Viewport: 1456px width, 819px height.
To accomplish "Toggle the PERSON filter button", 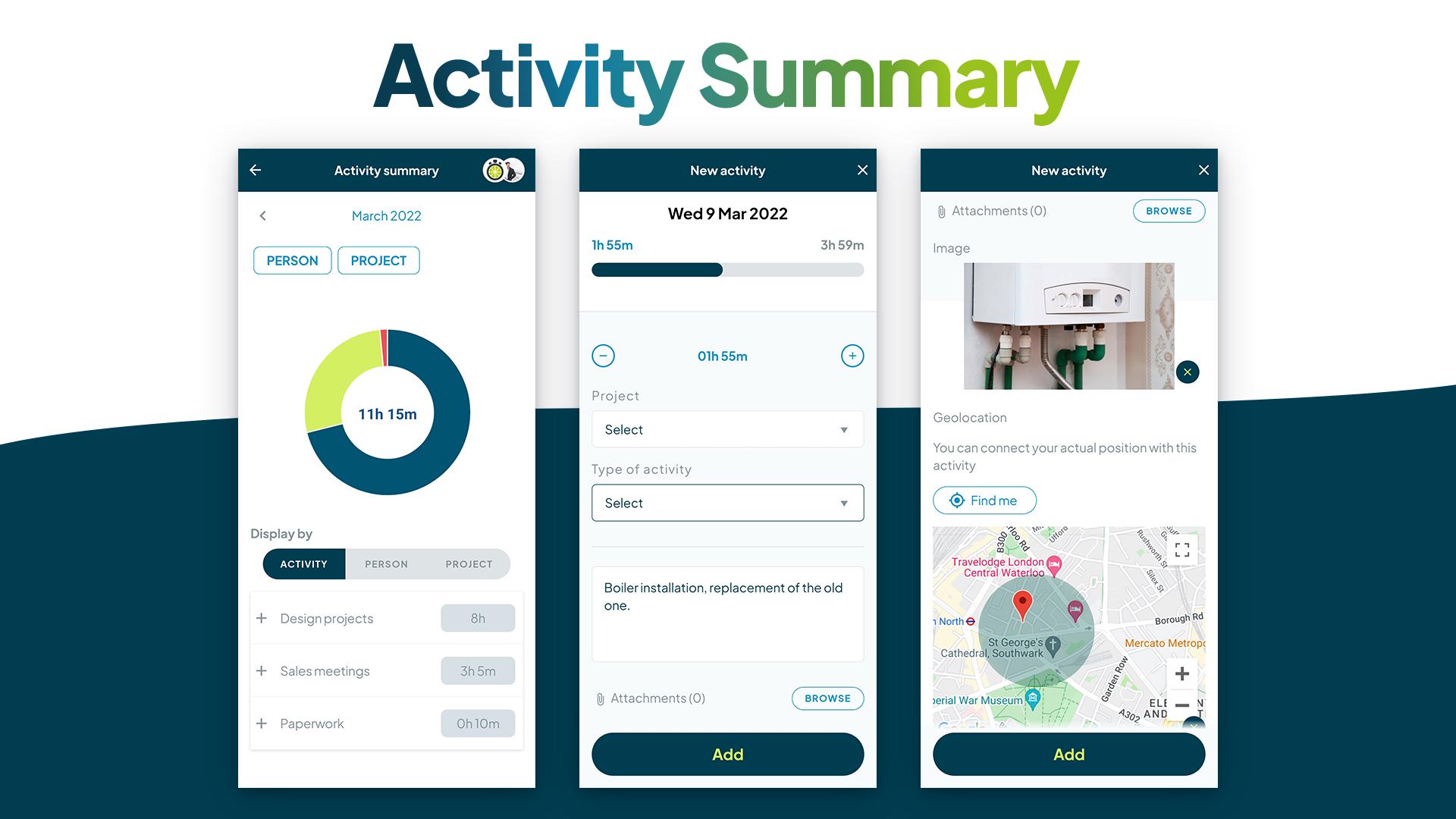I will (x=291, y=260).
